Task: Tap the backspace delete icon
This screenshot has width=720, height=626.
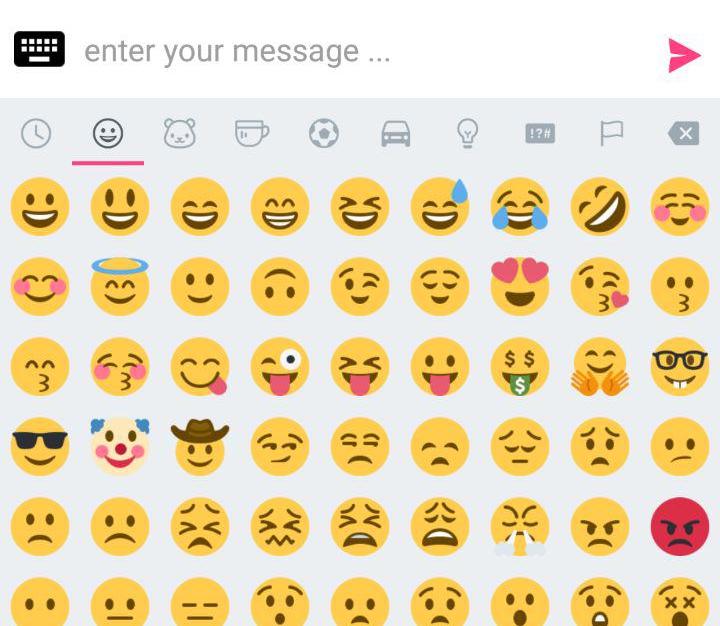Action: [684, 134]
